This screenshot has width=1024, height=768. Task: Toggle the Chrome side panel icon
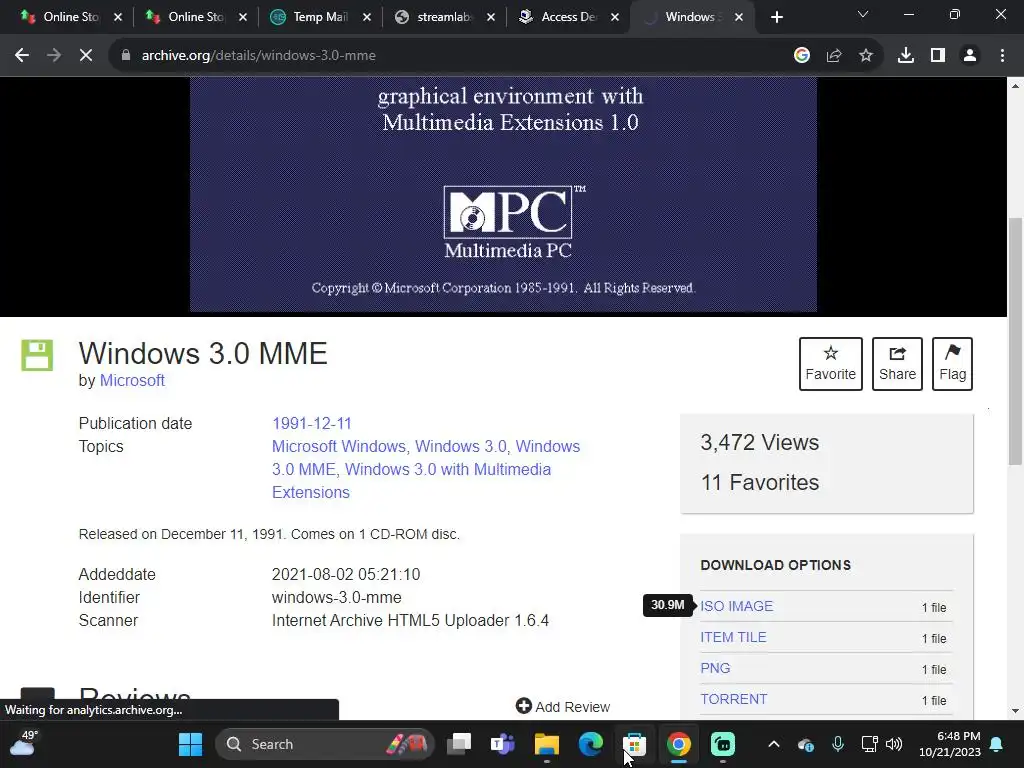(x=938, y=56)
